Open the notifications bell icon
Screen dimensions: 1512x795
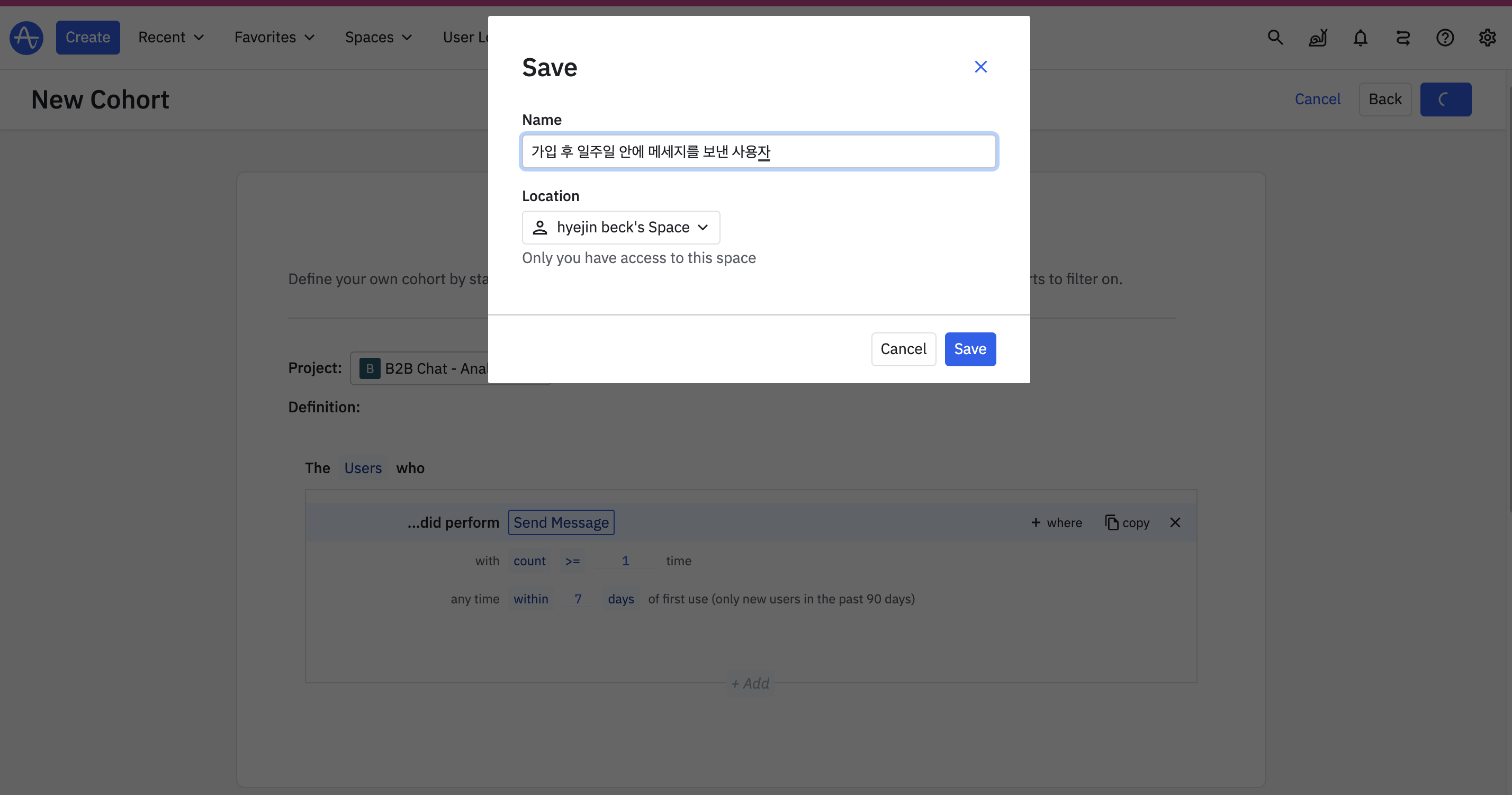[x=1360, y=38]
